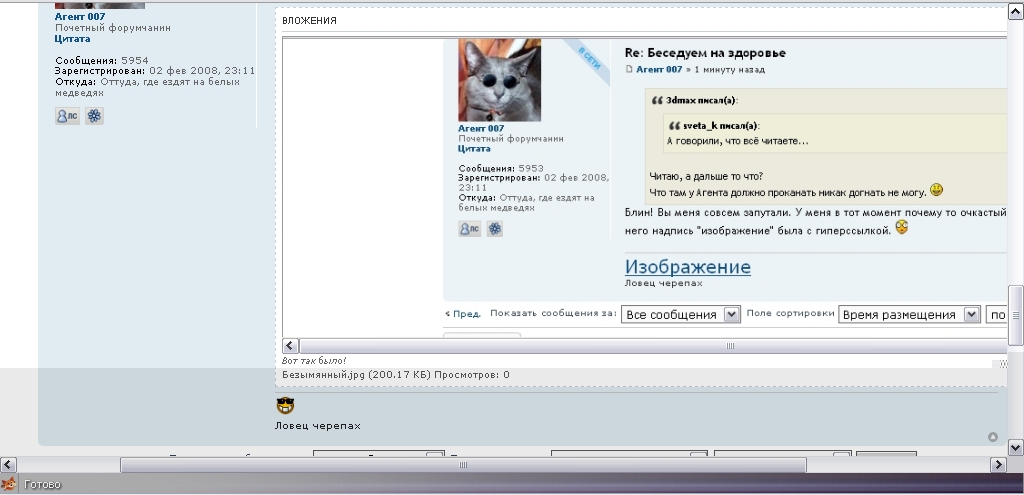Click post title 'Re: Беседуем на здоровье'

click(705, 53)
